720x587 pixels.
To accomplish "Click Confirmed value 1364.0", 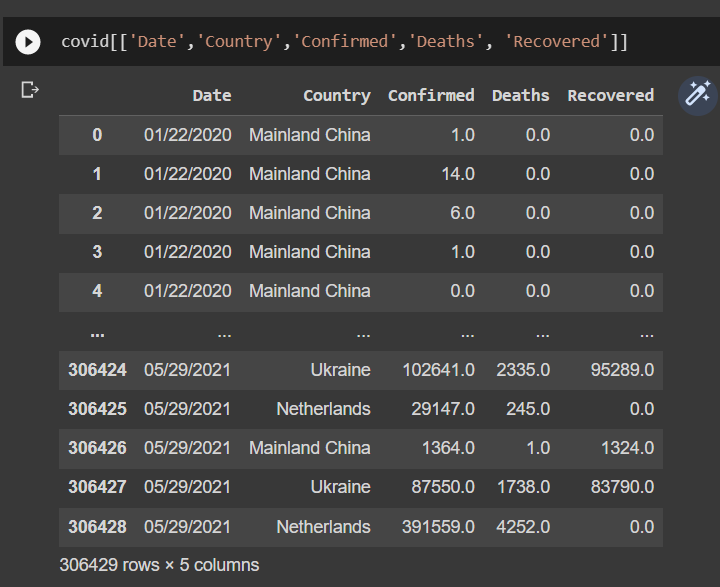I will [448, 448].
